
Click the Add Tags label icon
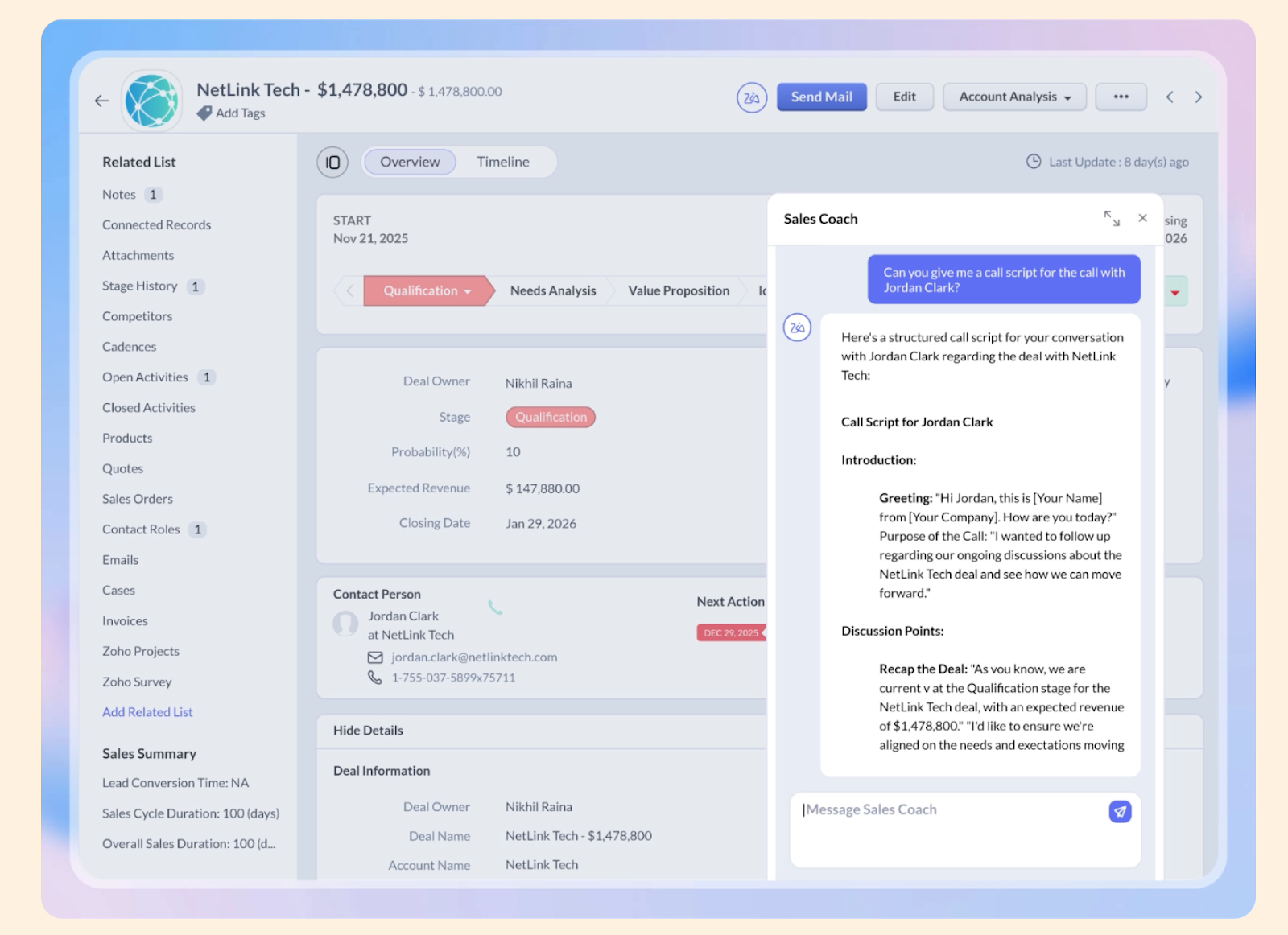(x=204, y=113)
